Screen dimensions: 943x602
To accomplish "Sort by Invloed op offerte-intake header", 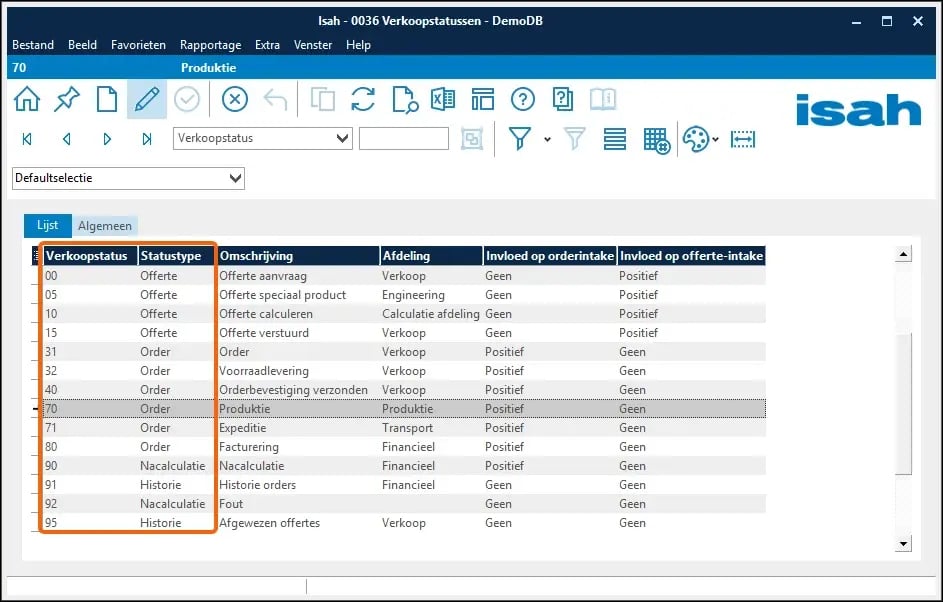I will pos(692,256).
